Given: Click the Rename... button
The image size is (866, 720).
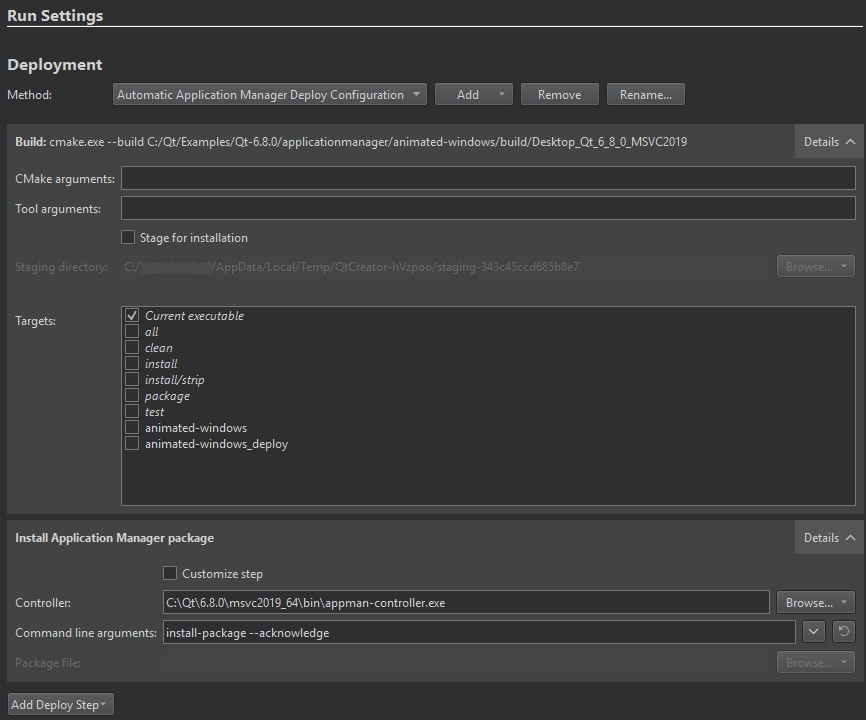Looking at the screenshot, I should point(645,95).
